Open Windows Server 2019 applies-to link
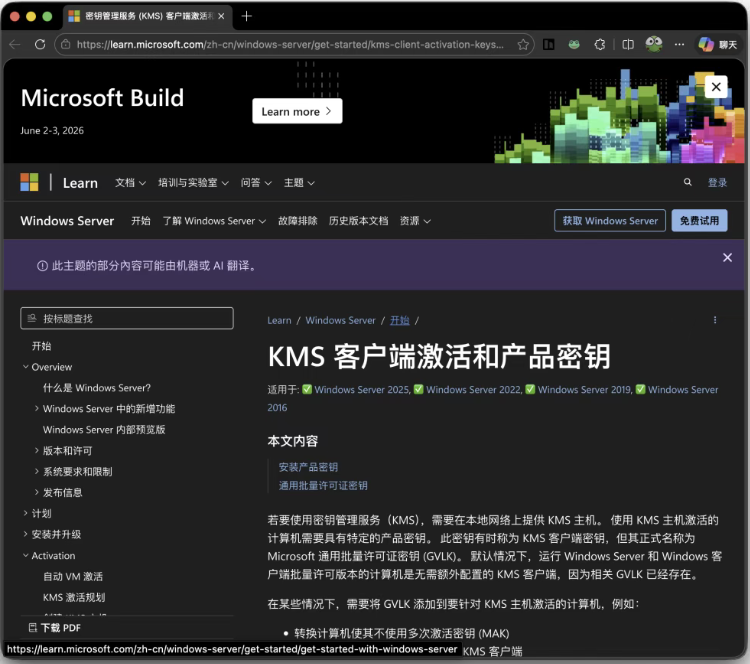Image resolution: width=750 pixels, height=664 pixels. pos(585,389)
